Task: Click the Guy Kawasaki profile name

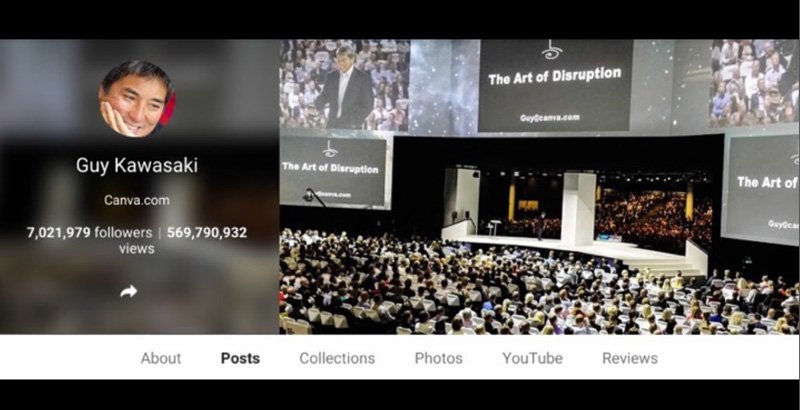Action: (137, 165)
